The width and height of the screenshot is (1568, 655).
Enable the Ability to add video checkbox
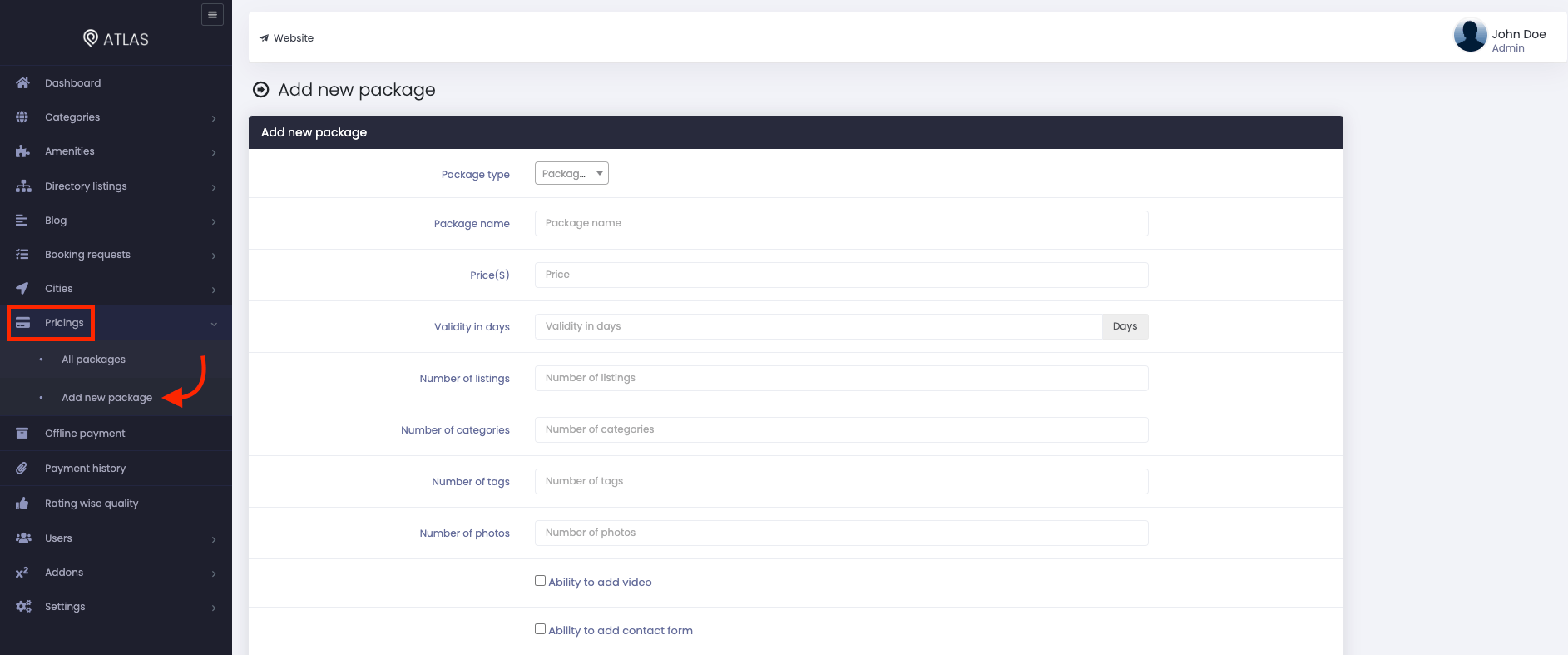(x=541, y=581)
